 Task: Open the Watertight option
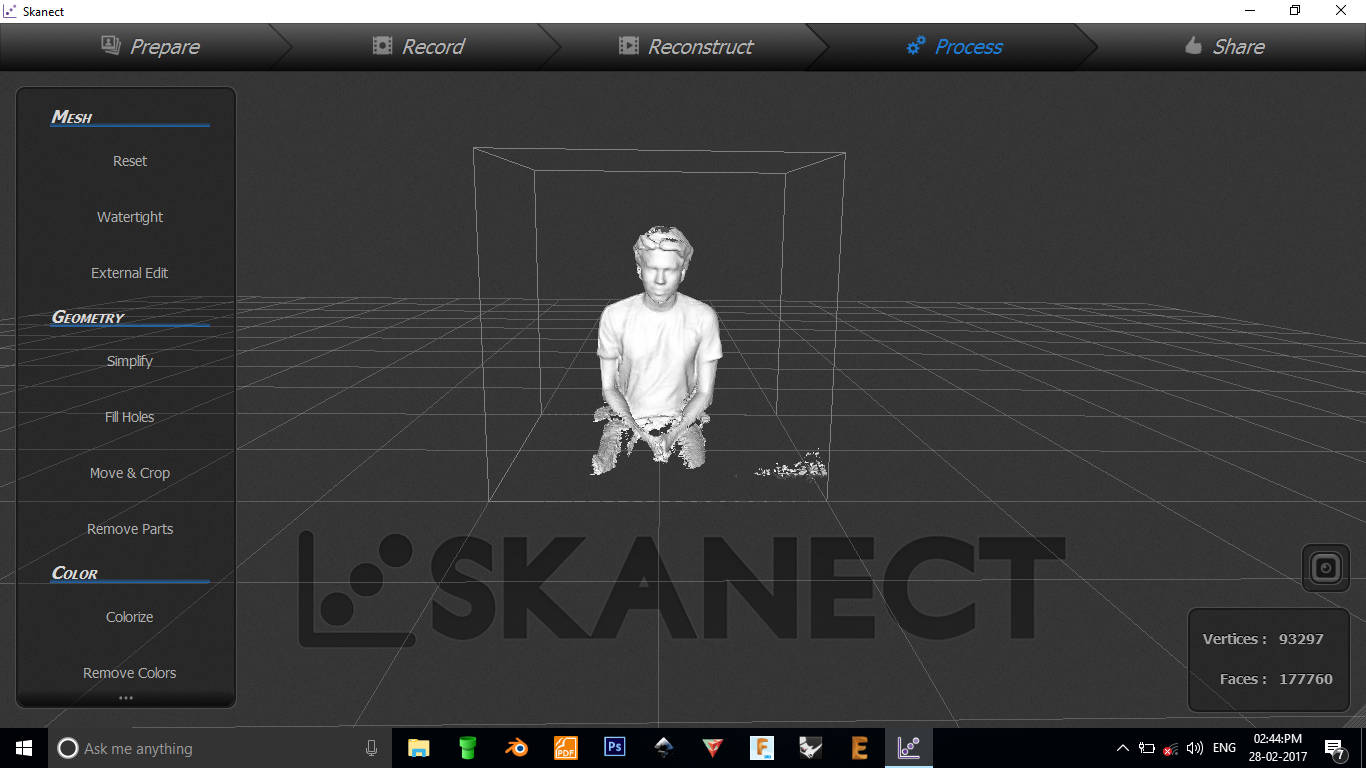click(x=130, y=217)
